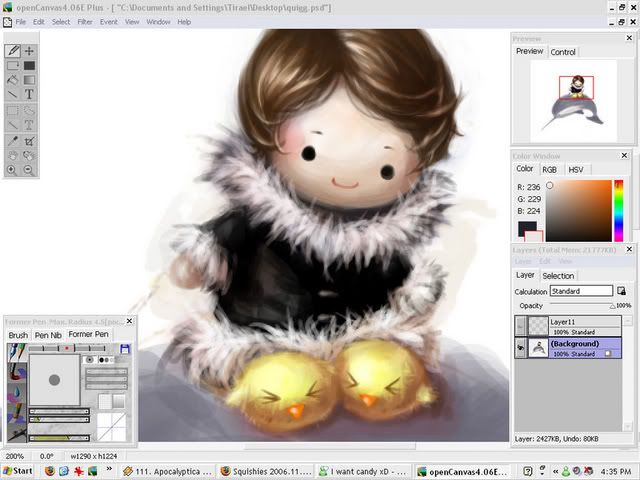
Task: Toggle visibility eye of Background layer
Action: [520, 348]
